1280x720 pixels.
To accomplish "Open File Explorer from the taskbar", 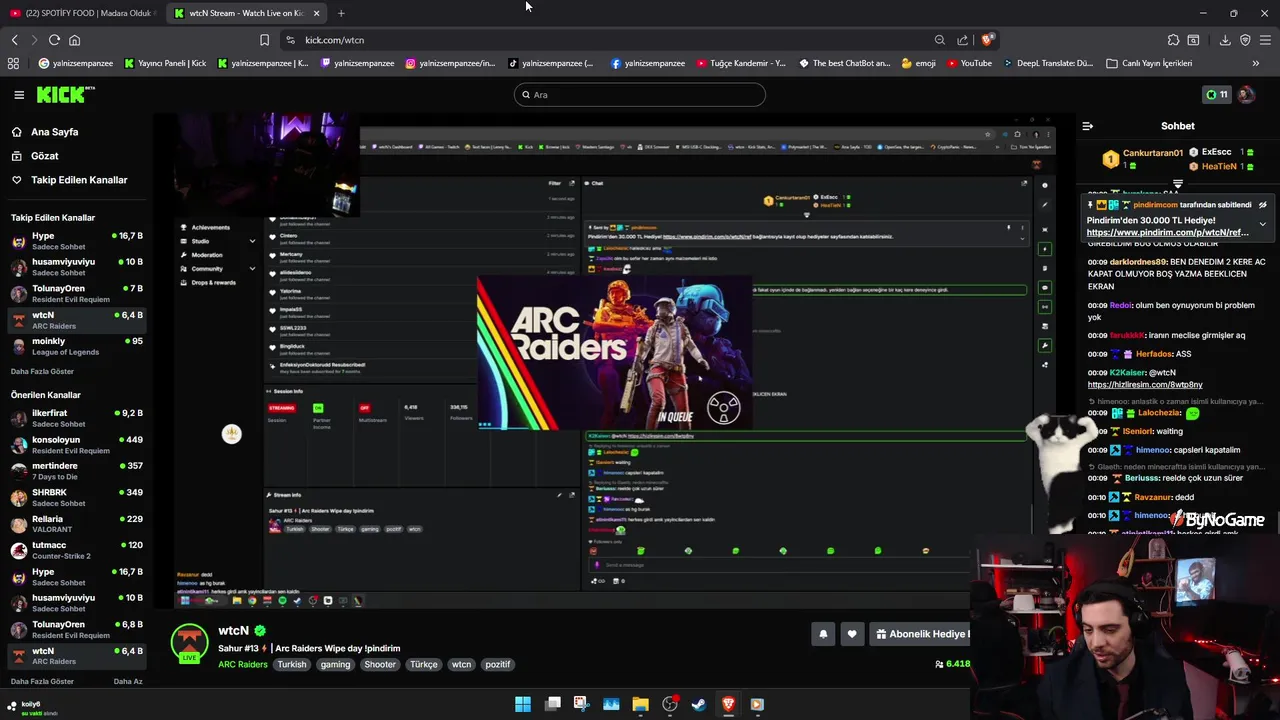I will 640,704.
